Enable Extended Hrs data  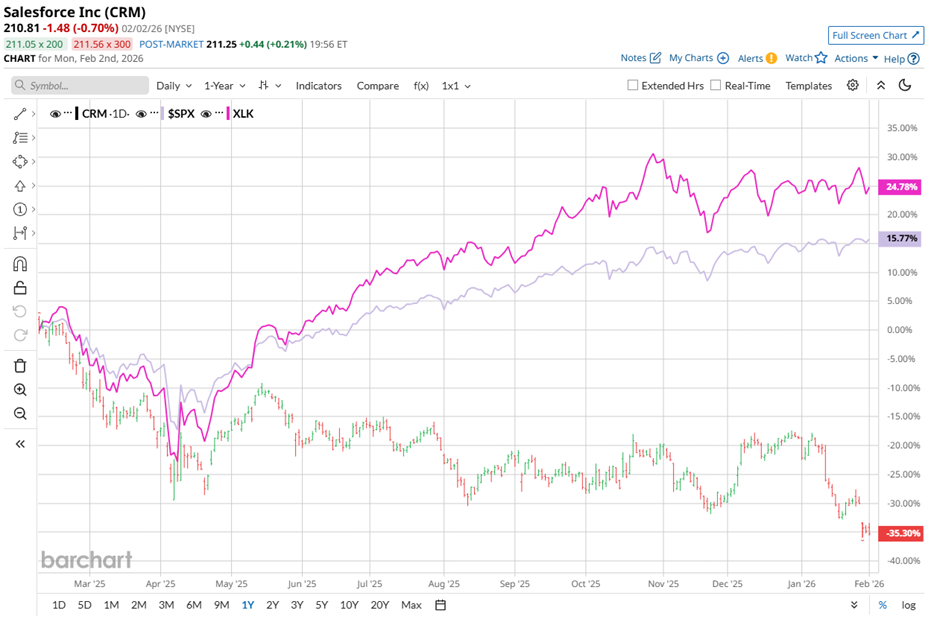click(634, 85)
